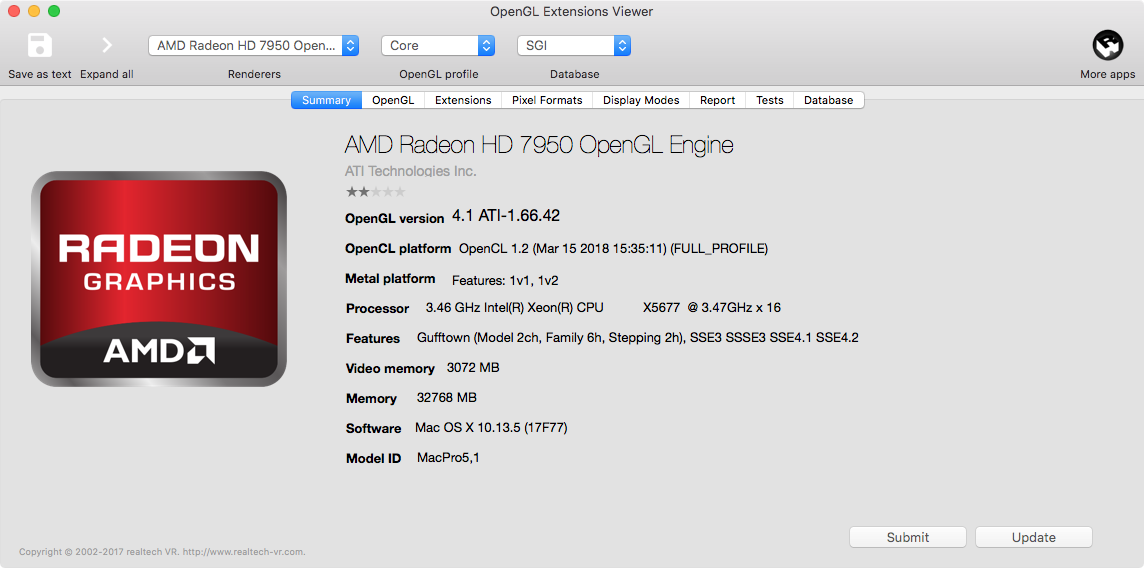The image size is (1144, 568).
Task: Switch to the OpenGL tab
Action: 393,100
